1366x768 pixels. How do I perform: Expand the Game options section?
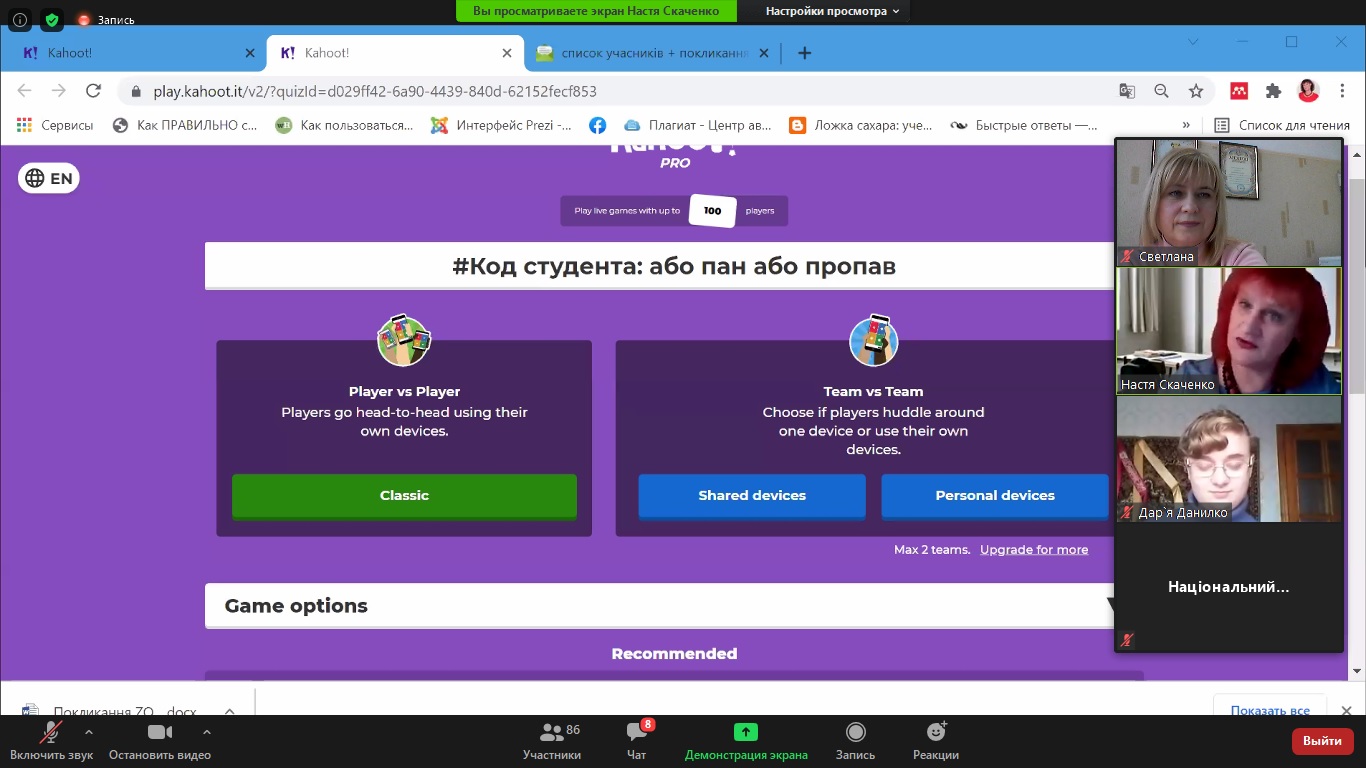[659, 606]
